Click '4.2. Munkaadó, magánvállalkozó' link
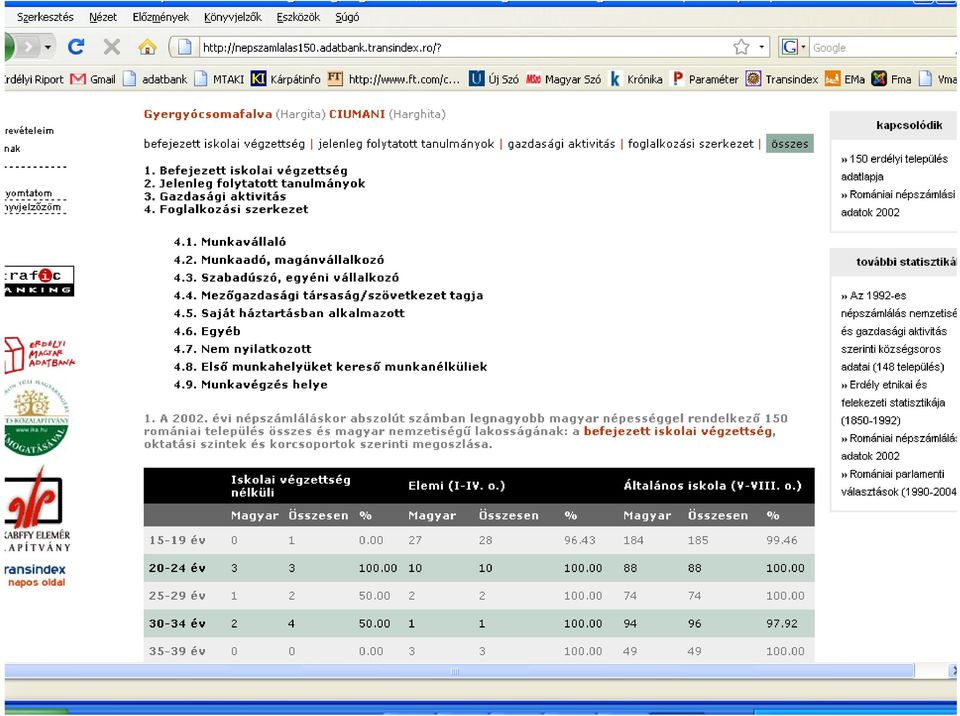Screen dimensions: 960x716 tap(279, 260)
